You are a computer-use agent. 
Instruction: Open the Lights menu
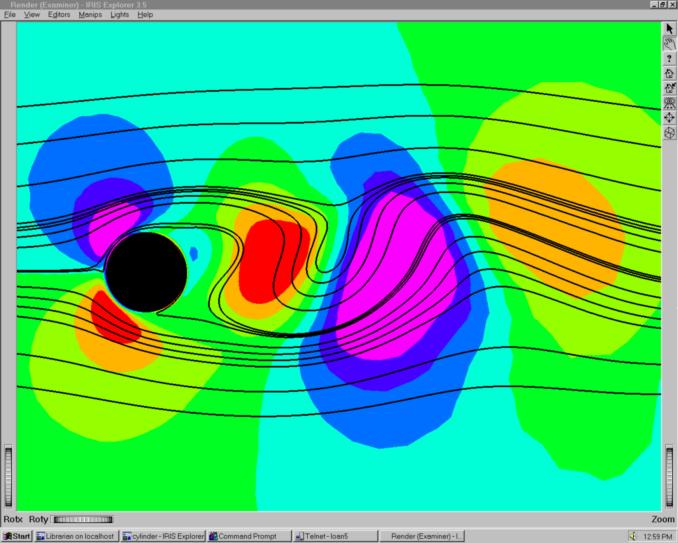click(x=120, y=15)
